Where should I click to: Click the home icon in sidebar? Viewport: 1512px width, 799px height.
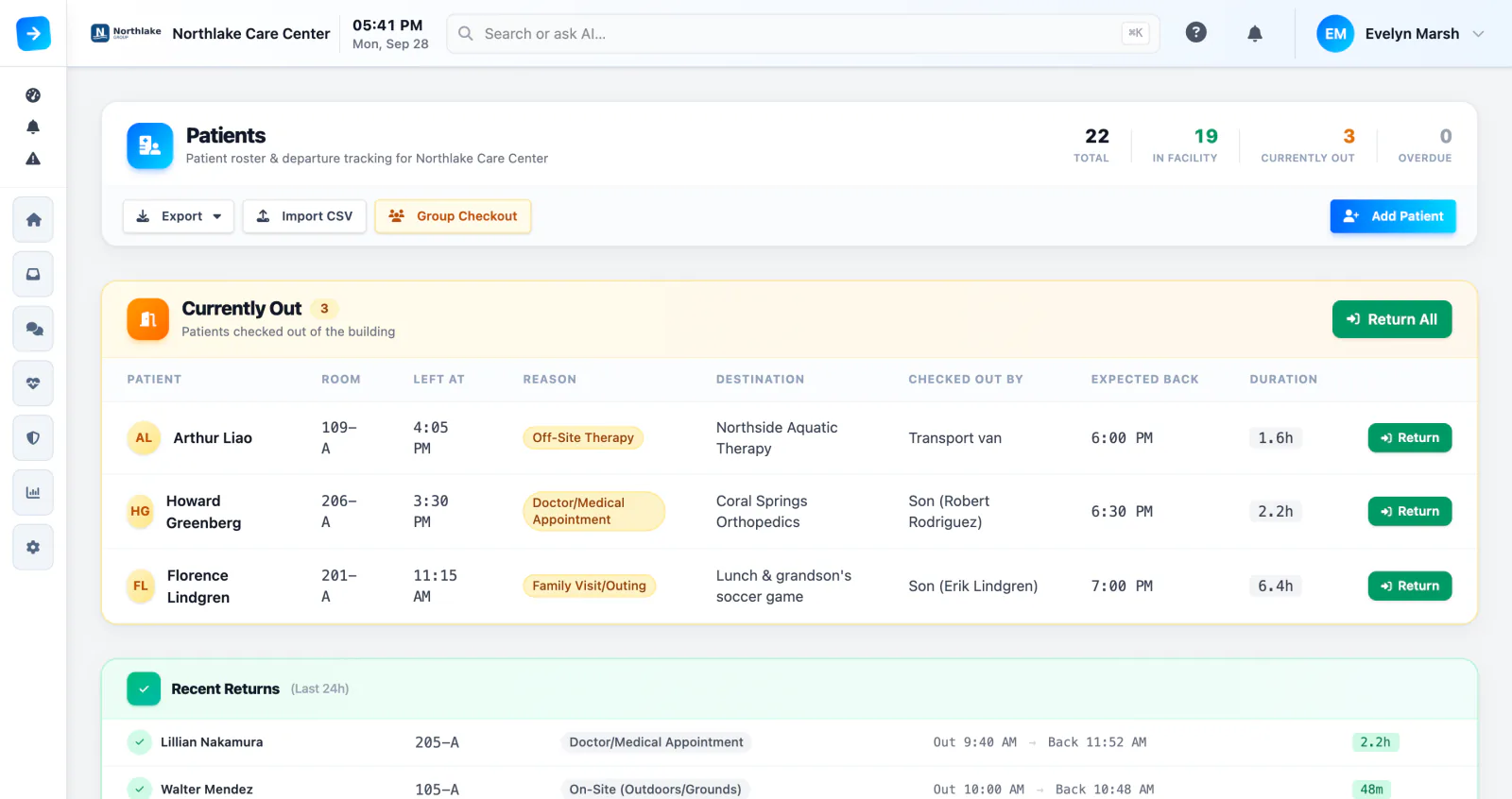[x=33, y=220]
